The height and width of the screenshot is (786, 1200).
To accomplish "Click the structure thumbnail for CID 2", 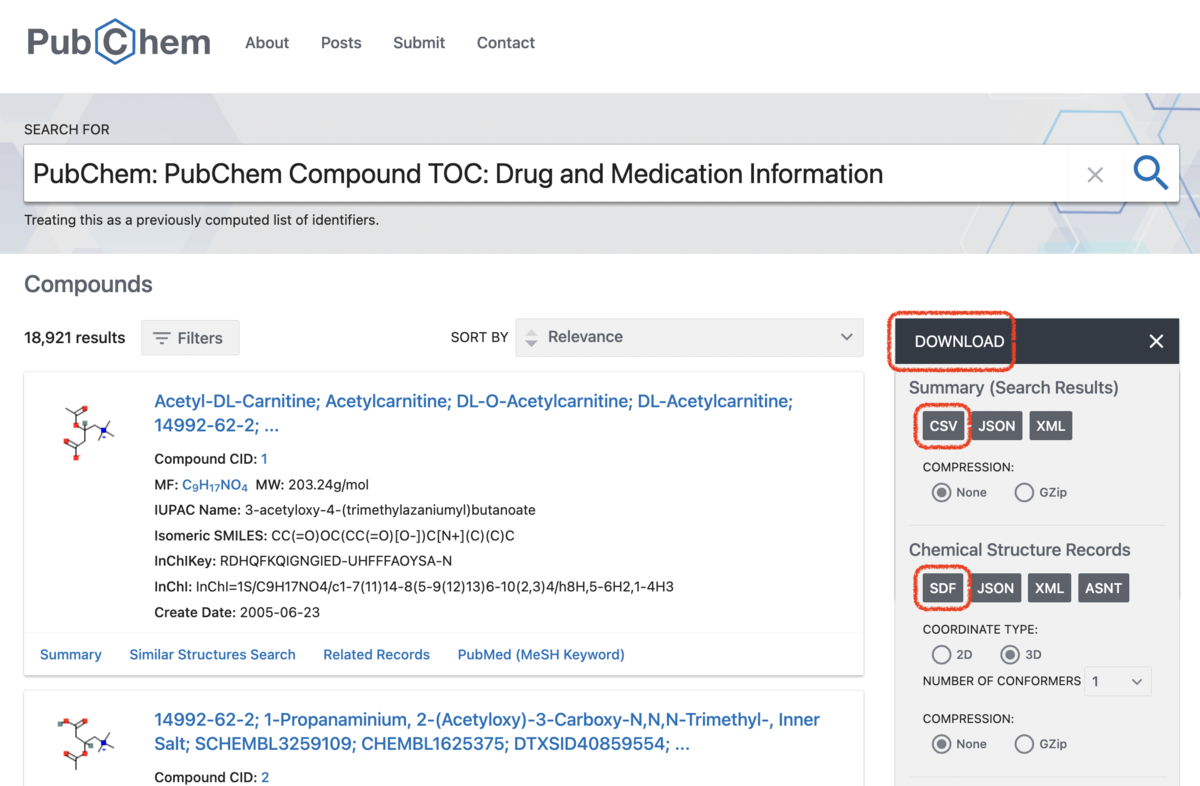I will [87, 741].
